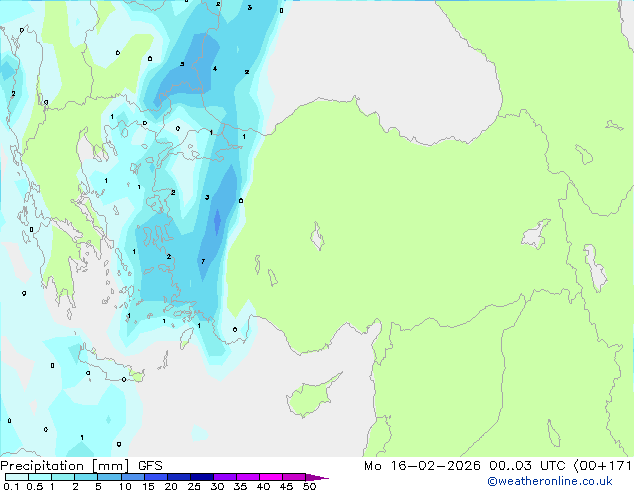634x490 pixels.
Task: Click the legend label '50'
Action: point(309,486)
